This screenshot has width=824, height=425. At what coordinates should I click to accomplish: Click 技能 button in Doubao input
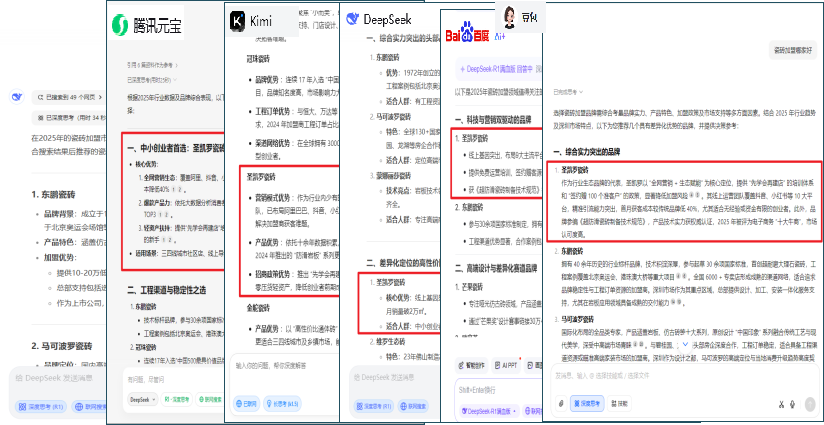click(x=620, y=403)
